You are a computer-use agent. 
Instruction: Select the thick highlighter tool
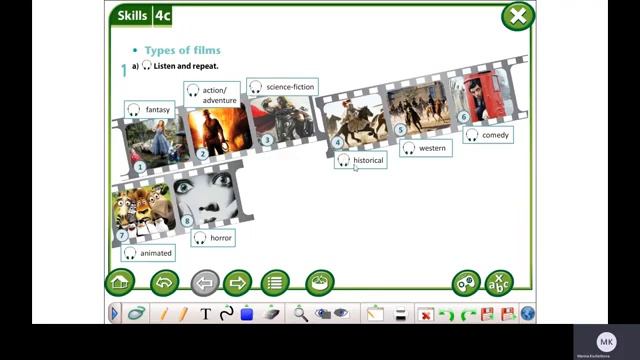(x=183, y=314)
